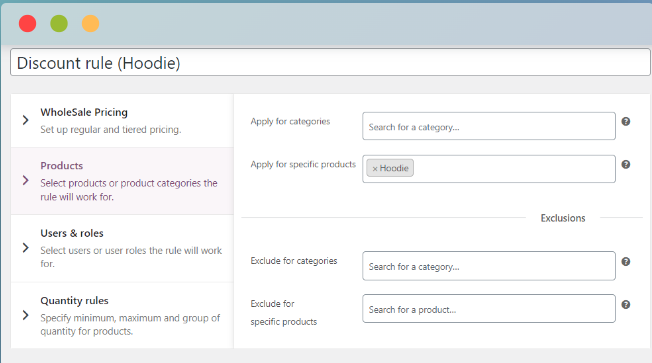Screen dimensions: 652x363
Task: Click 'Set up regular and tiered pricing.' text
Action: point(111,130)
